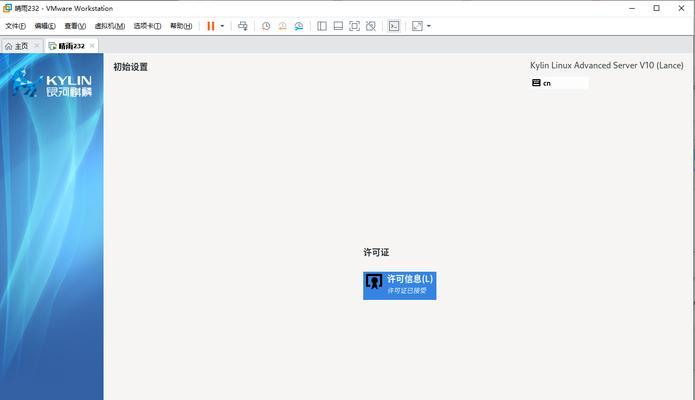Click the keyboard icon beside cn
Screen dimensions: 695x400
click(536, 82)
